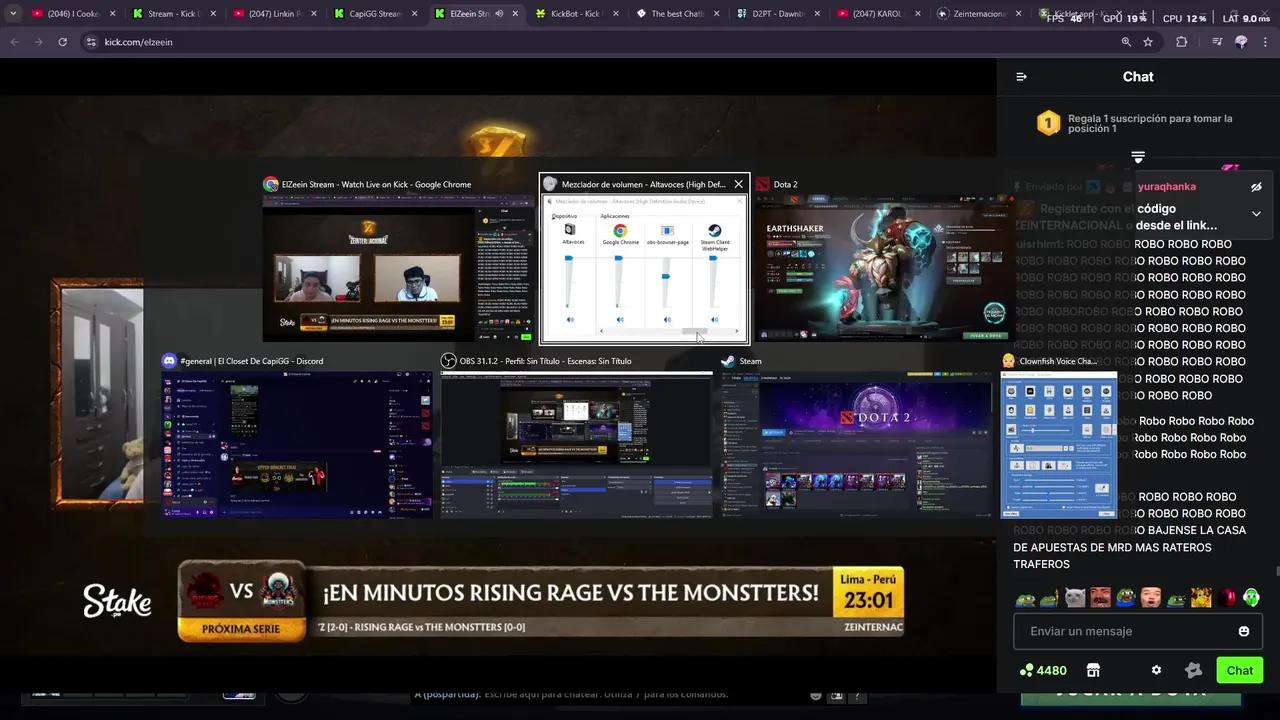Click the Google Chrome volume slider in the mixer

(619, 282)
